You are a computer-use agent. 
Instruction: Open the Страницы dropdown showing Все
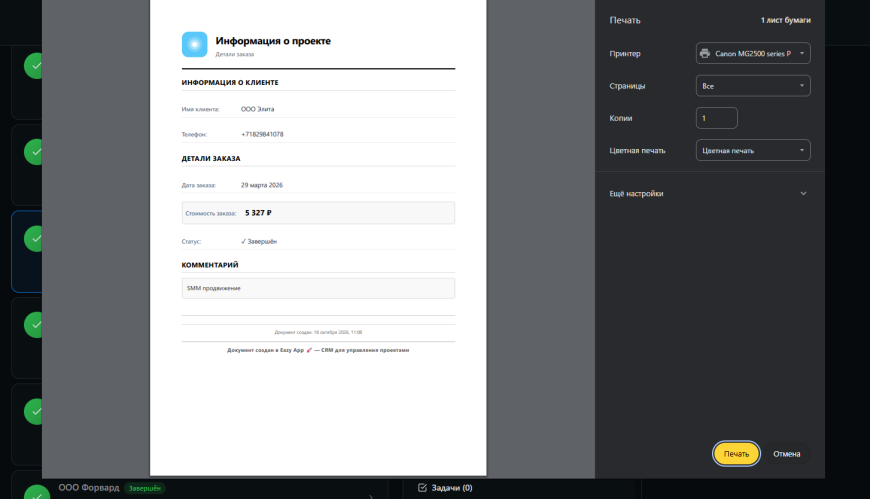753,85
